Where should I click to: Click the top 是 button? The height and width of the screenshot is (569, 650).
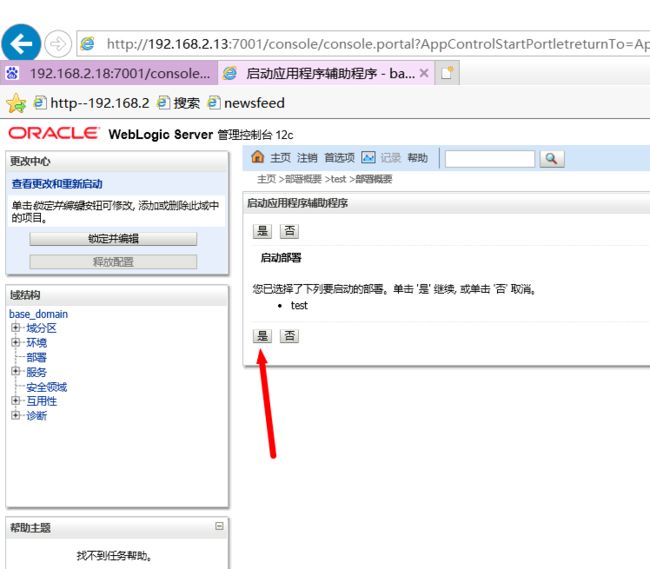click(x=262, y=231)
